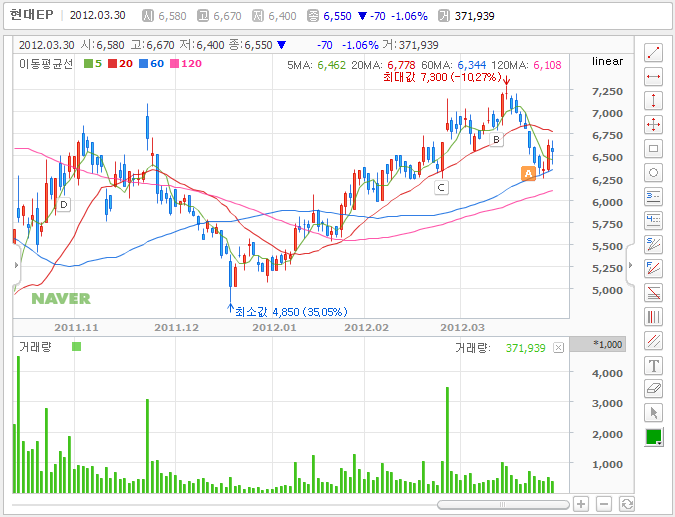This screenshot has width=675, height=517.
Task: Click the 20MA value 6,778
Action: pos(401,65)
